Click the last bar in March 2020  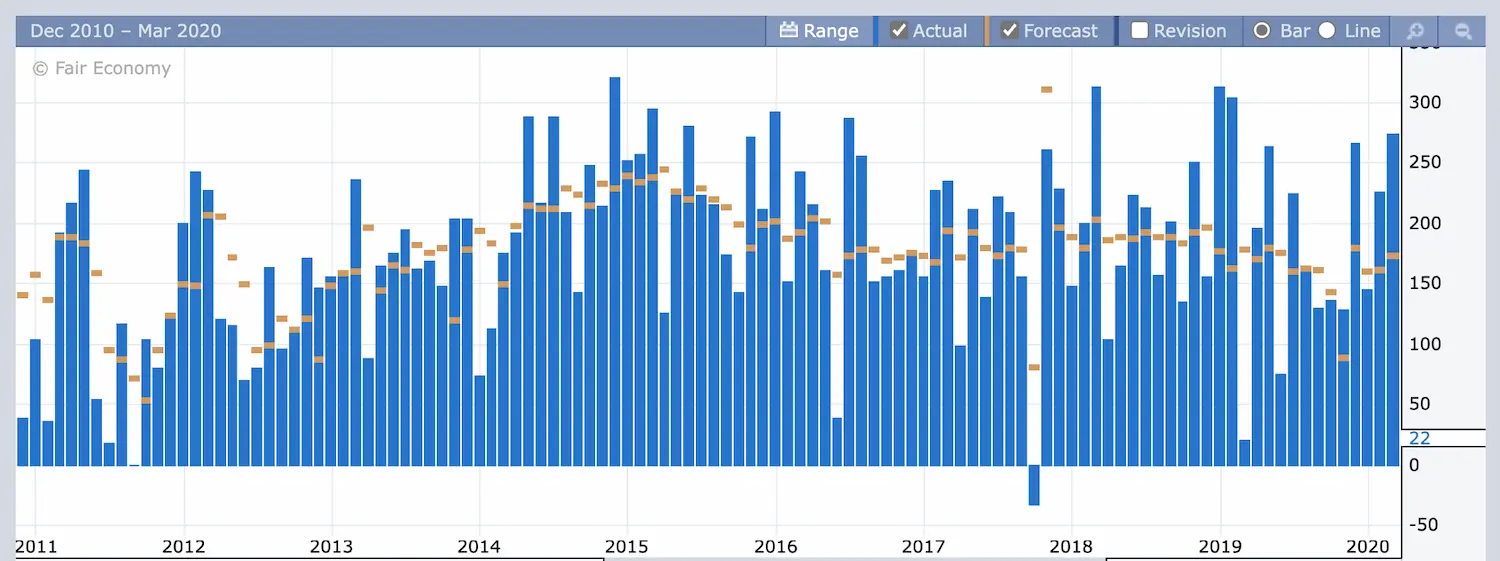point(1392,300)
